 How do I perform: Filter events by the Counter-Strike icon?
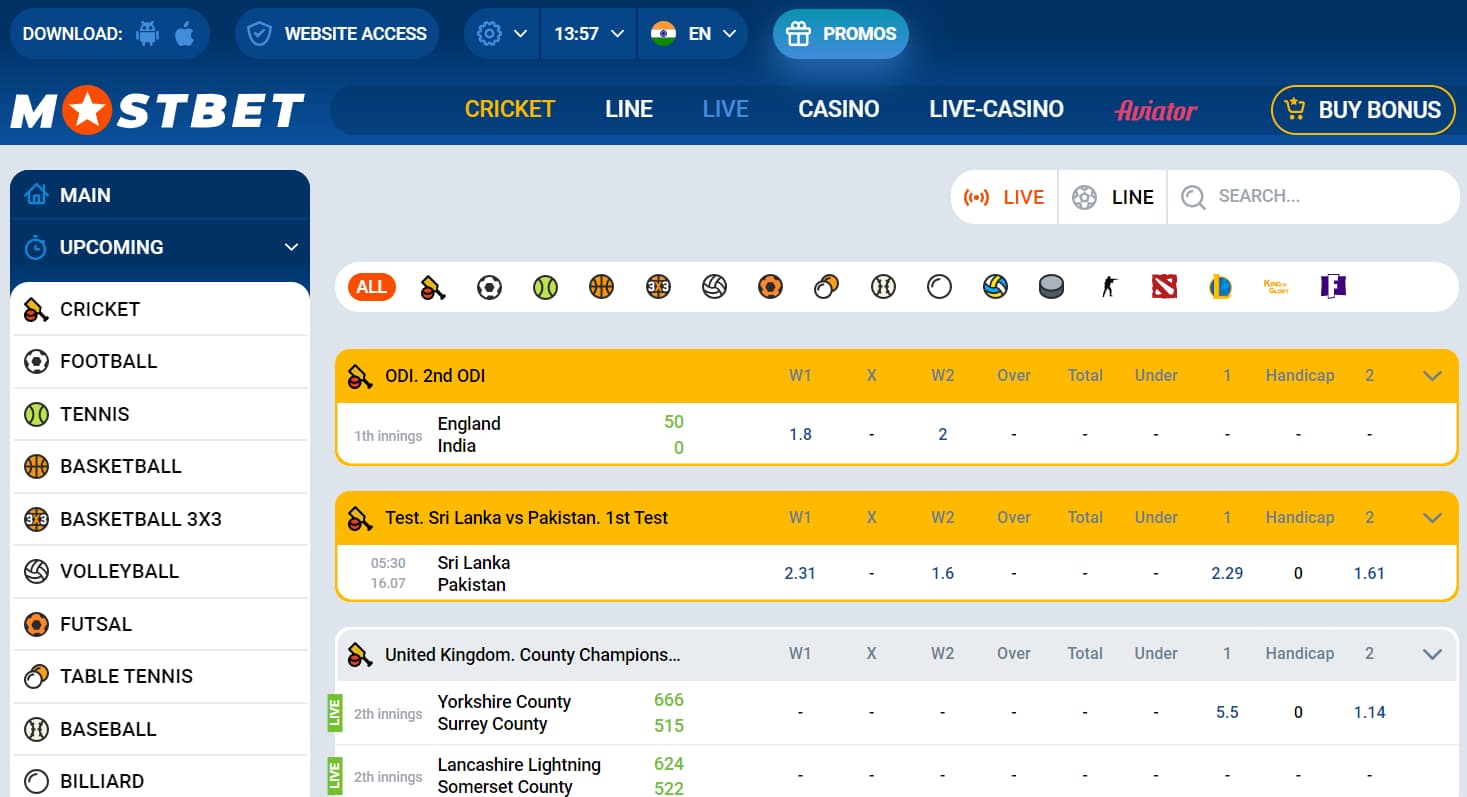tap(1108, 288)
